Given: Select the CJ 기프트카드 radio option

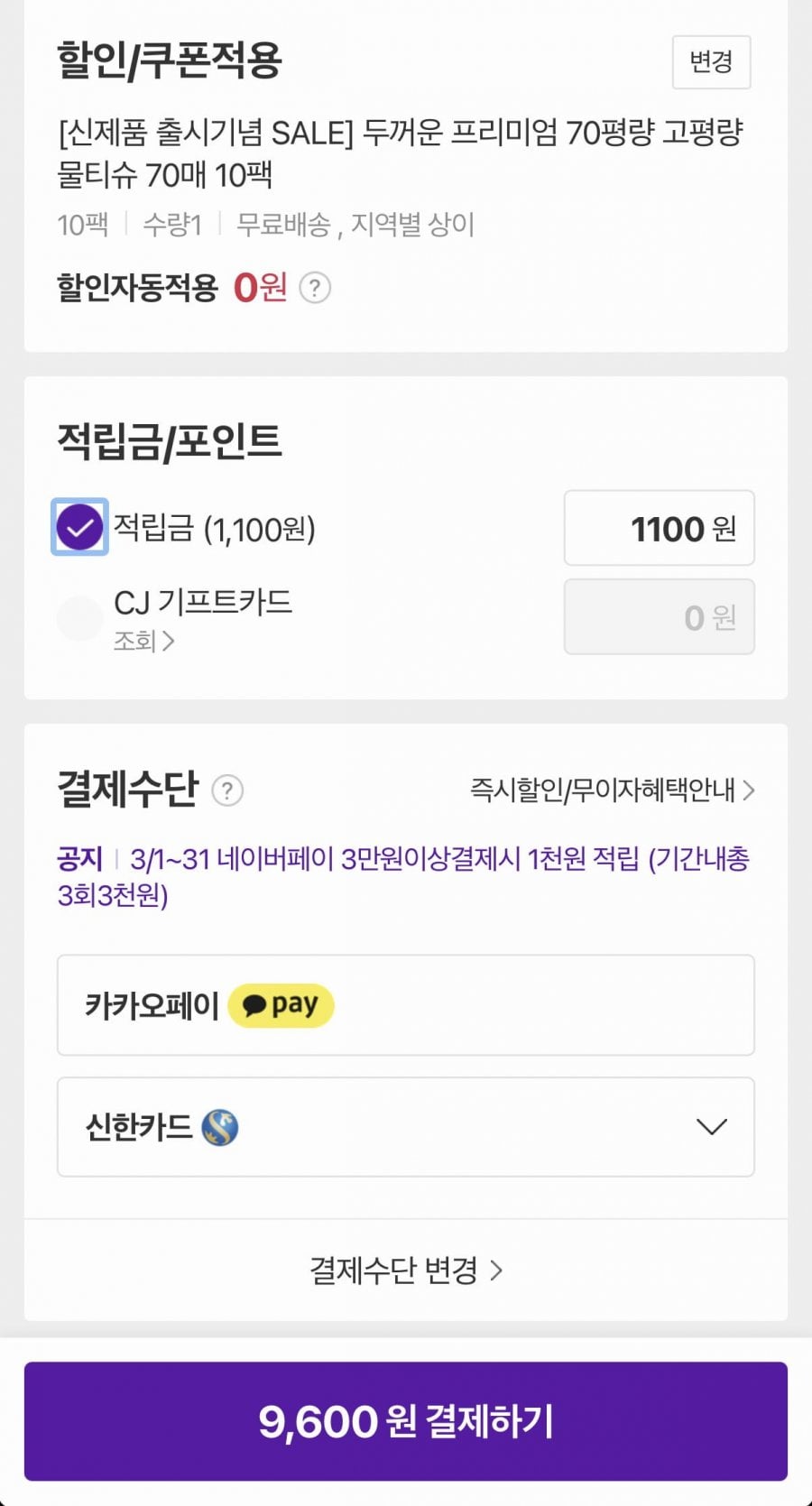Looking at the screenshot, I should tap(79, 618).
